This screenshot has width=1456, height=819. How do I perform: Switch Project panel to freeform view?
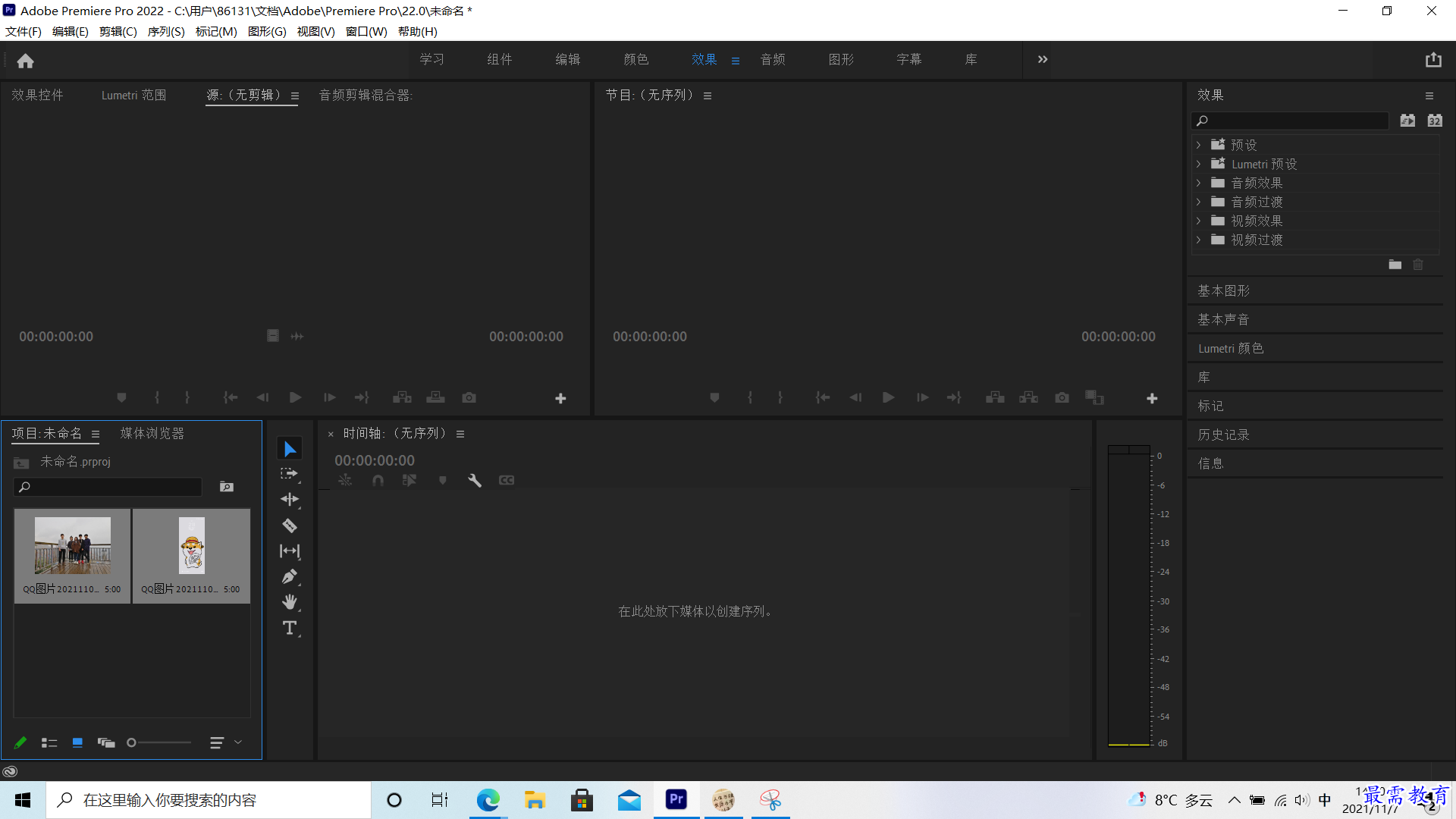(x=106, y=742)
